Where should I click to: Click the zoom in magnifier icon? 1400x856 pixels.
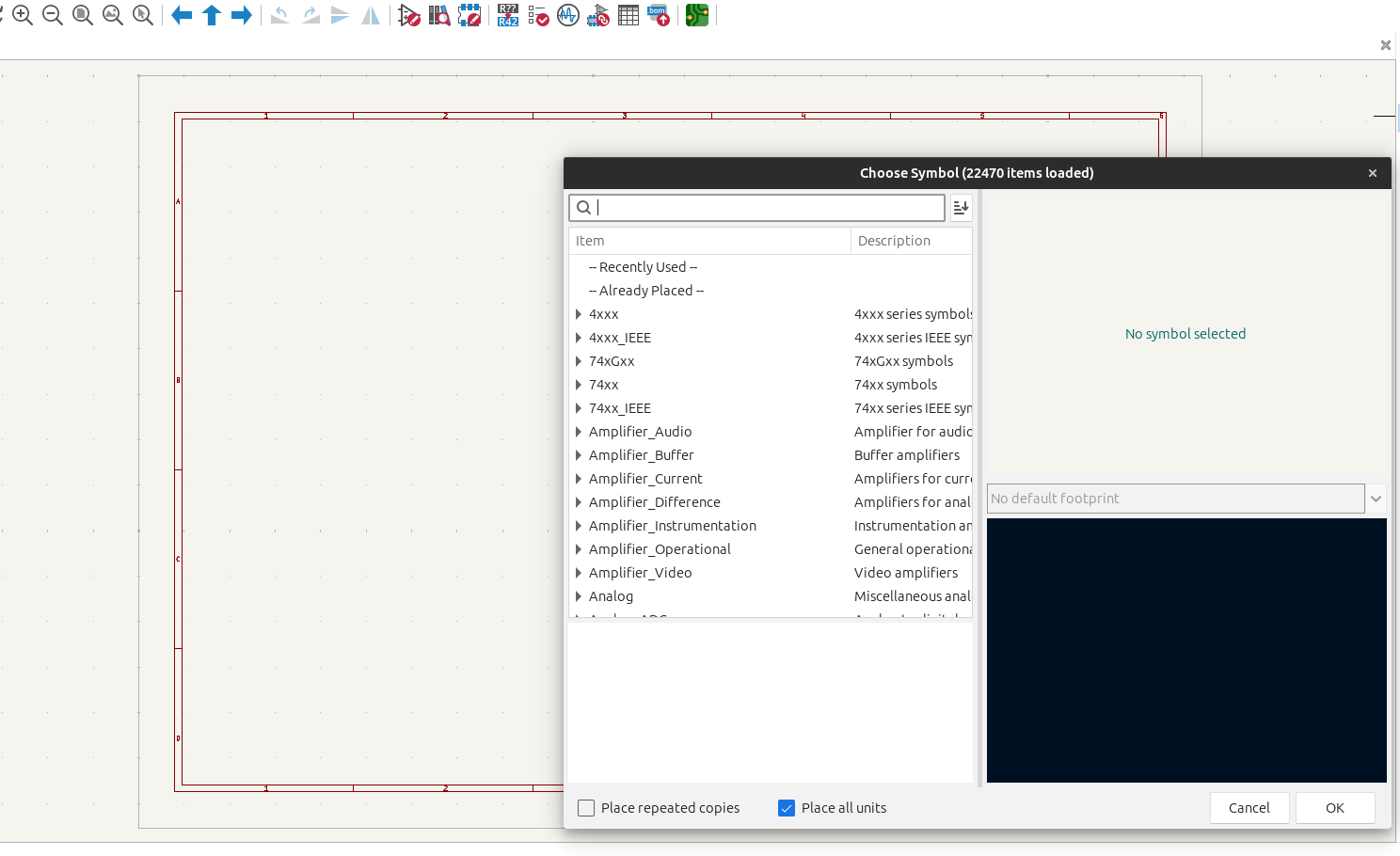(23, 16)
